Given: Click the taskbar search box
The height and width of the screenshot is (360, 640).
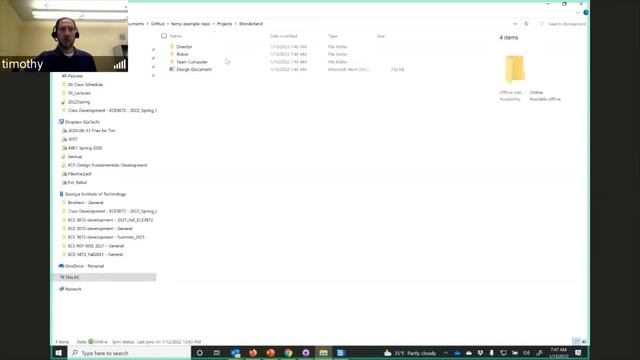Looking at the screenshot, I should pos(130,353).
